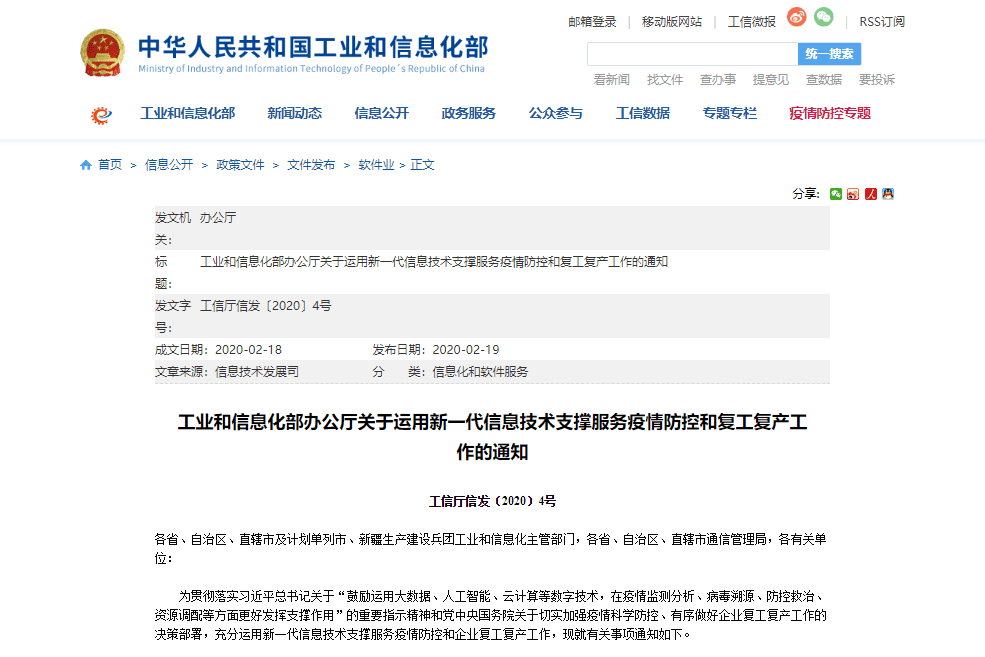Screen dimensions: 985x657
Task: Select 要投诉 search category
Action: 877,80
